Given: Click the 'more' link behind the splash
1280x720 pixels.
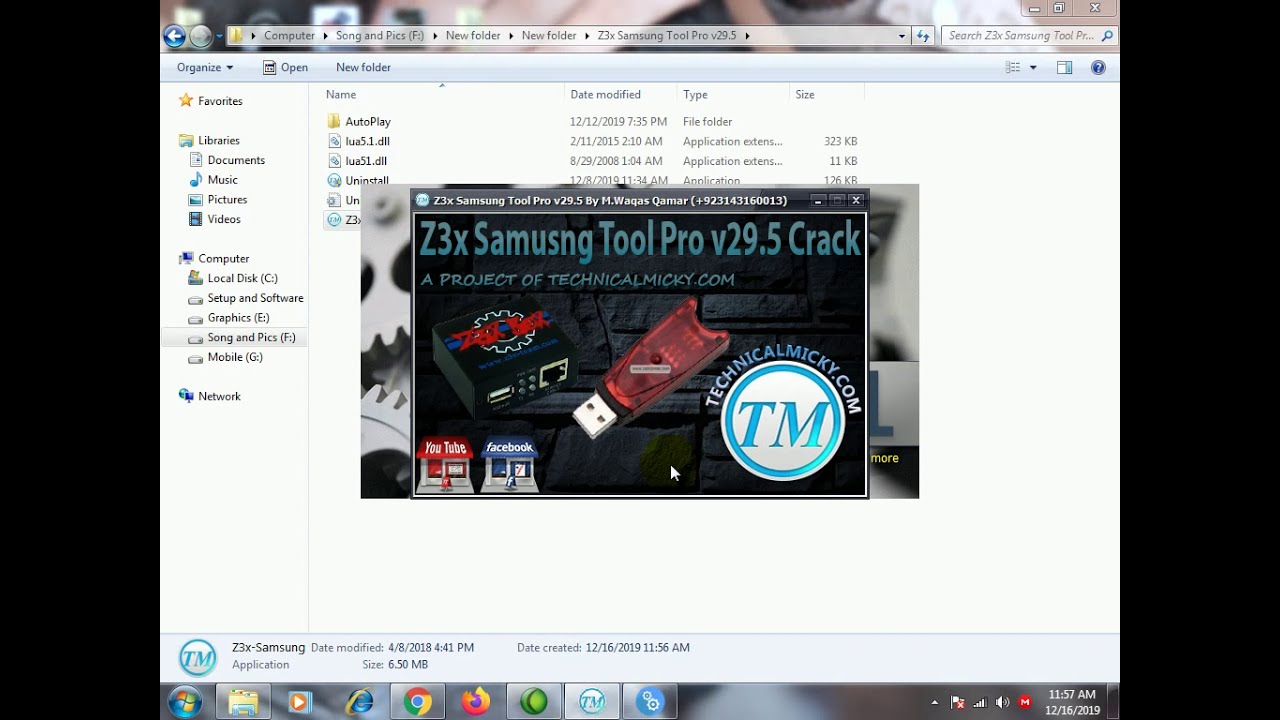Looking at the screenshot, I should (x=885, y=458).
